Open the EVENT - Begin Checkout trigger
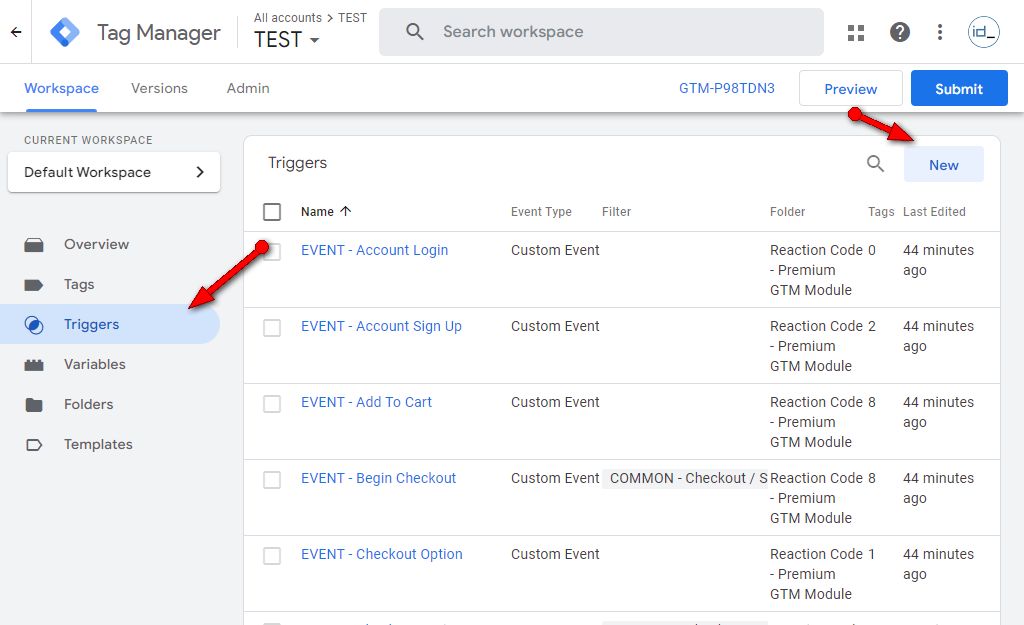 378,478
